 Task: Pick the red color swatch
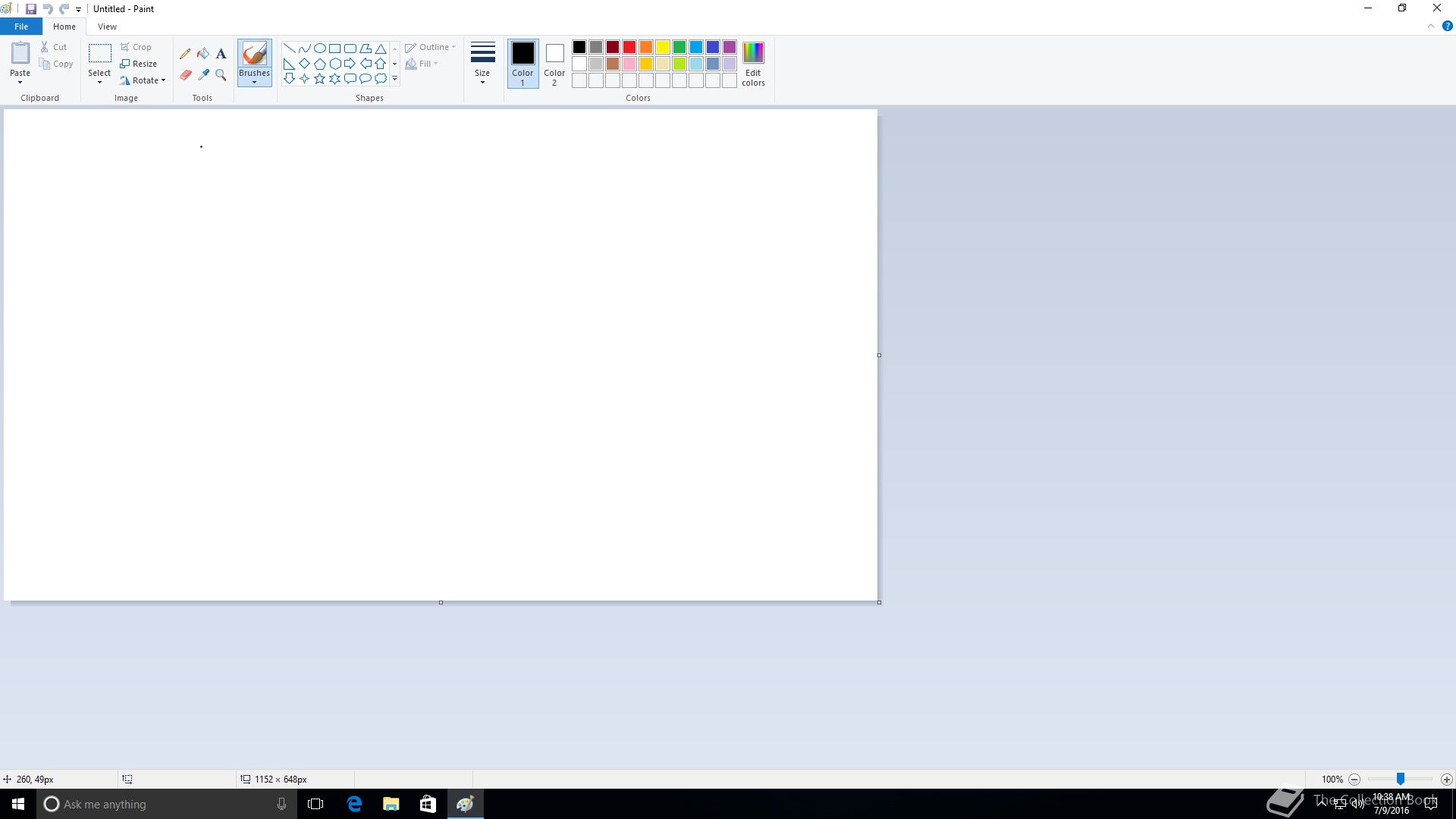point(629,47)
